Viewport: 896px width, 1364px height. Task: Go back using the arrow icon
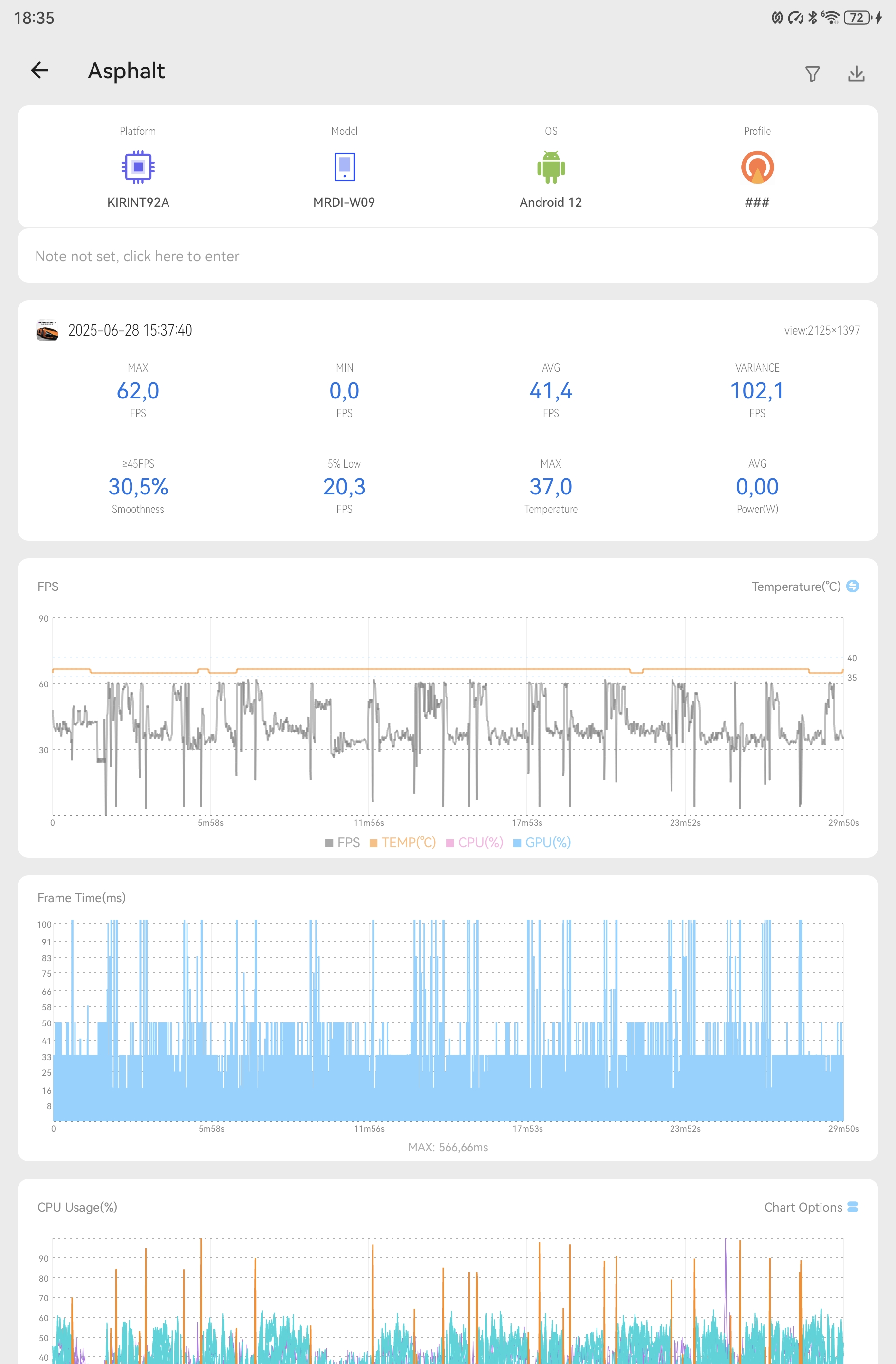39,71
